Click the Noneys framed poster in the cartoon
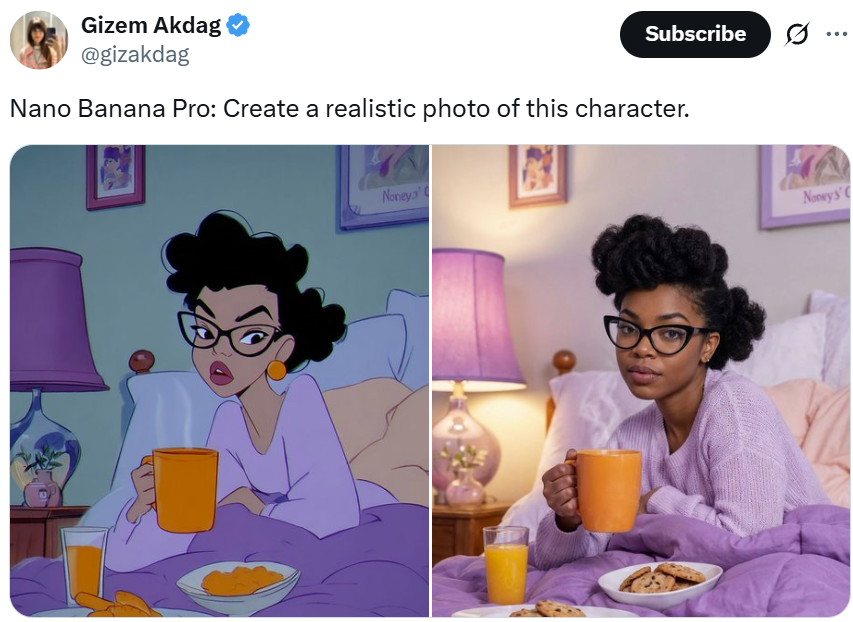 tap(382, 185)
